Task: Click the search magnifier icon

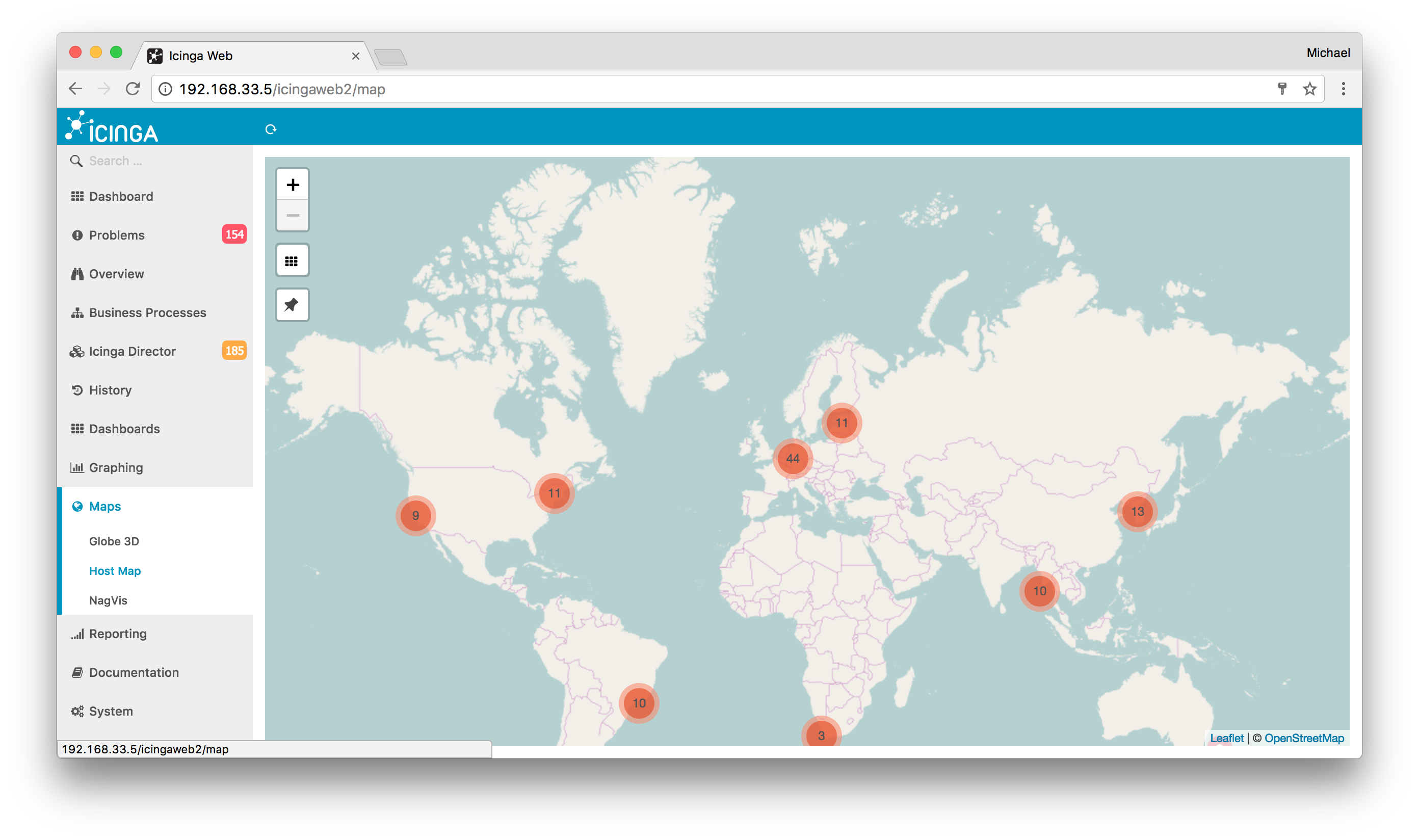Action: tap(76, 161)
